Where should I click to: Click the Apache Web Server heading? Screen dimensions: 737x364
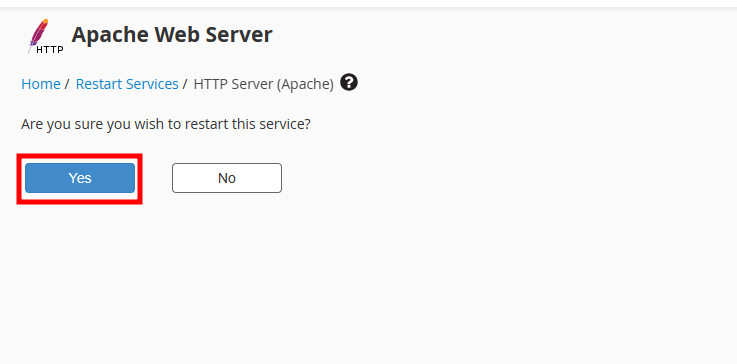[x=172, y=35]
